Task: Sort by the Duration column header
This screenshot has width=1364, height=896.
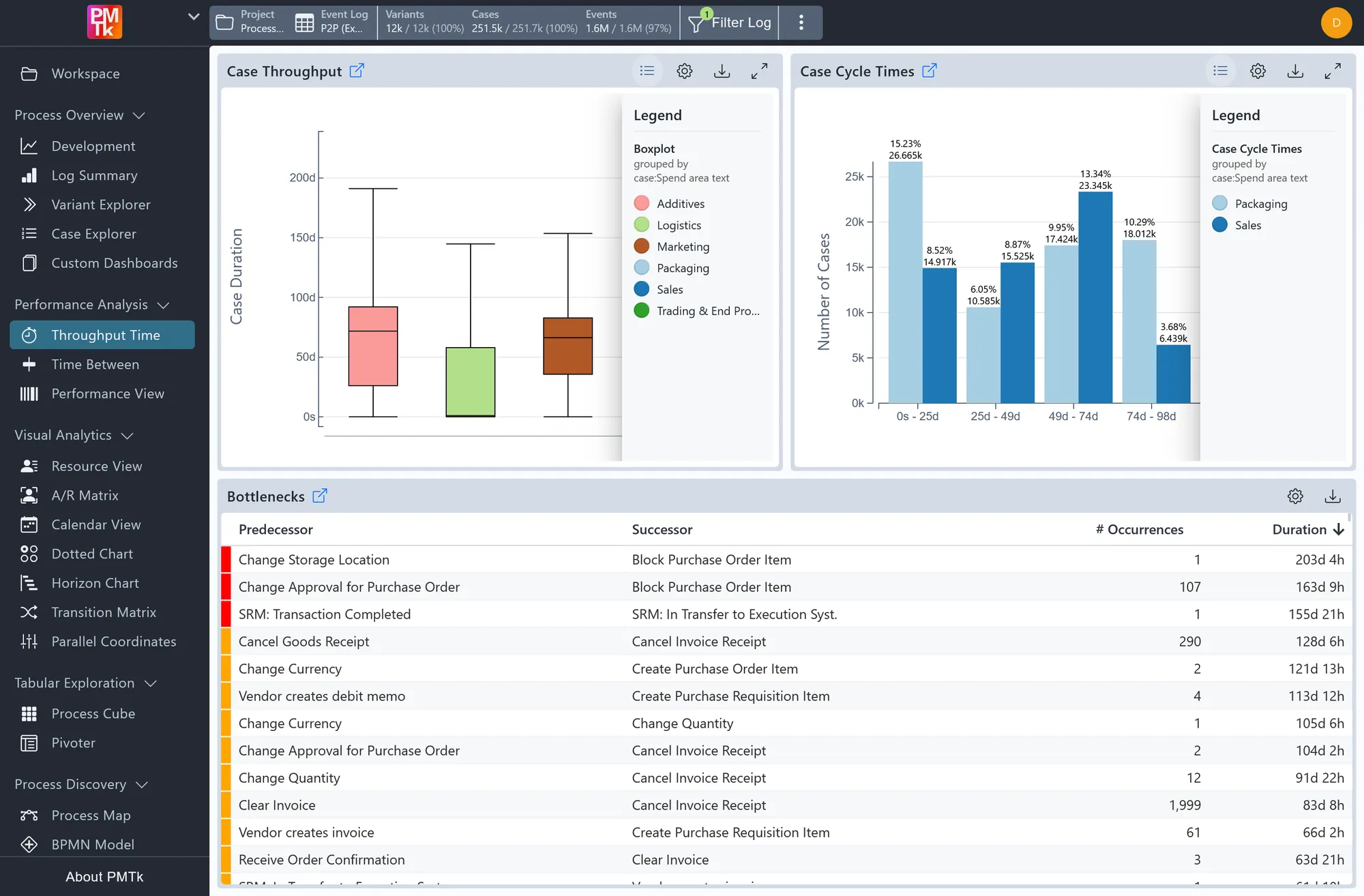Action: click(1308, 530)
